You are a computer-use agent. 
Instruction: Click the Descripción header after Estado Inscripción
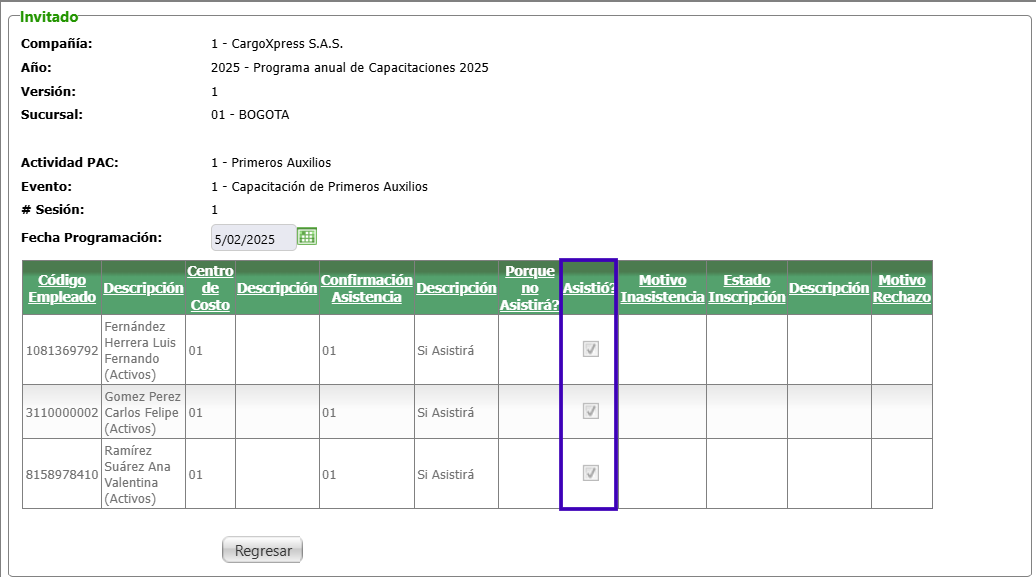click(829, 288)
